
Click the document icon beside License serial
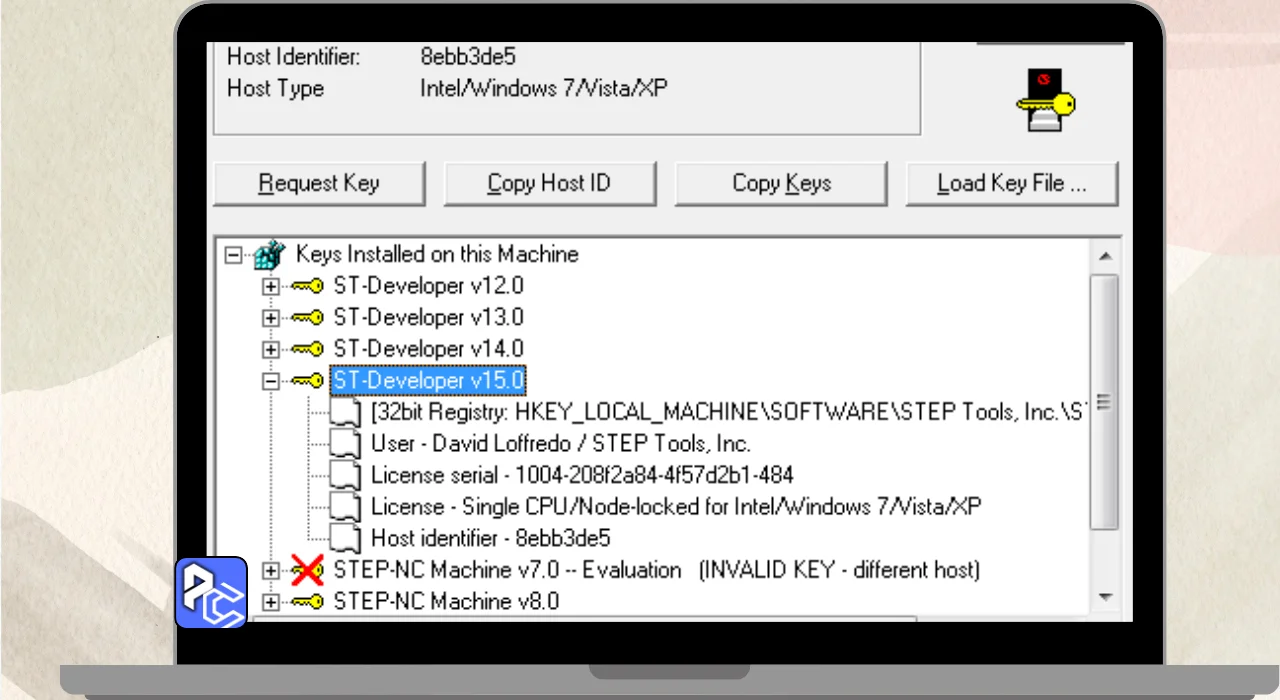point(345,475)
